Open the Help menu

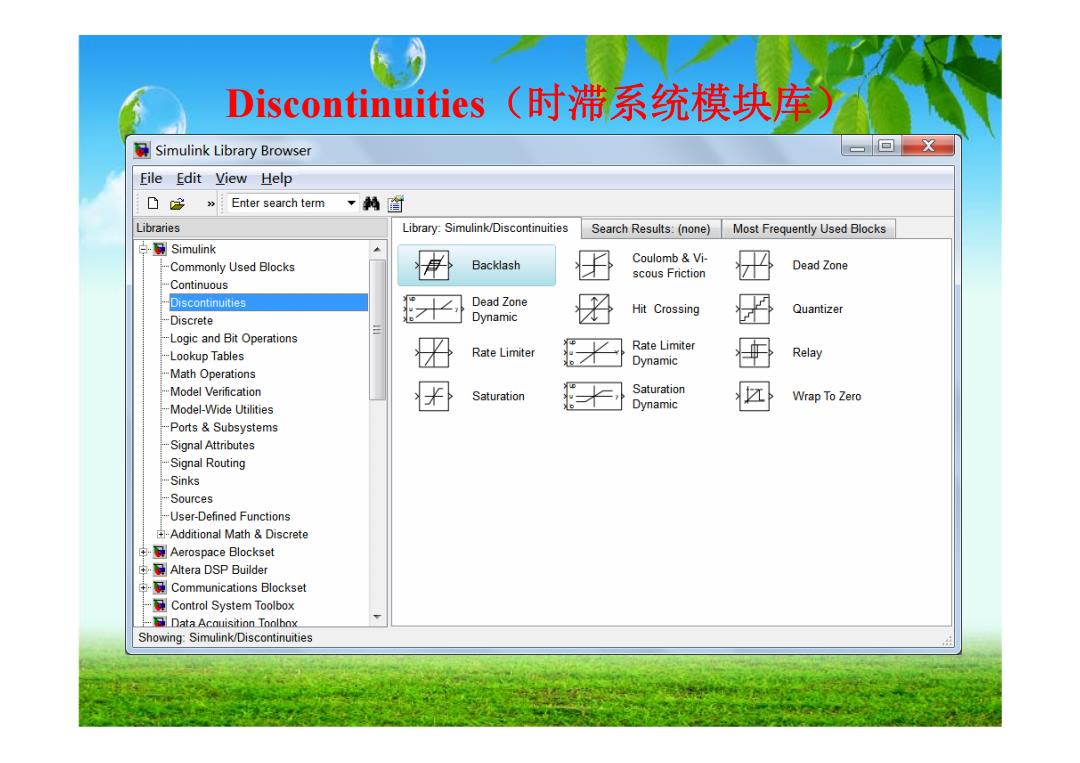[x=276, y=178]
